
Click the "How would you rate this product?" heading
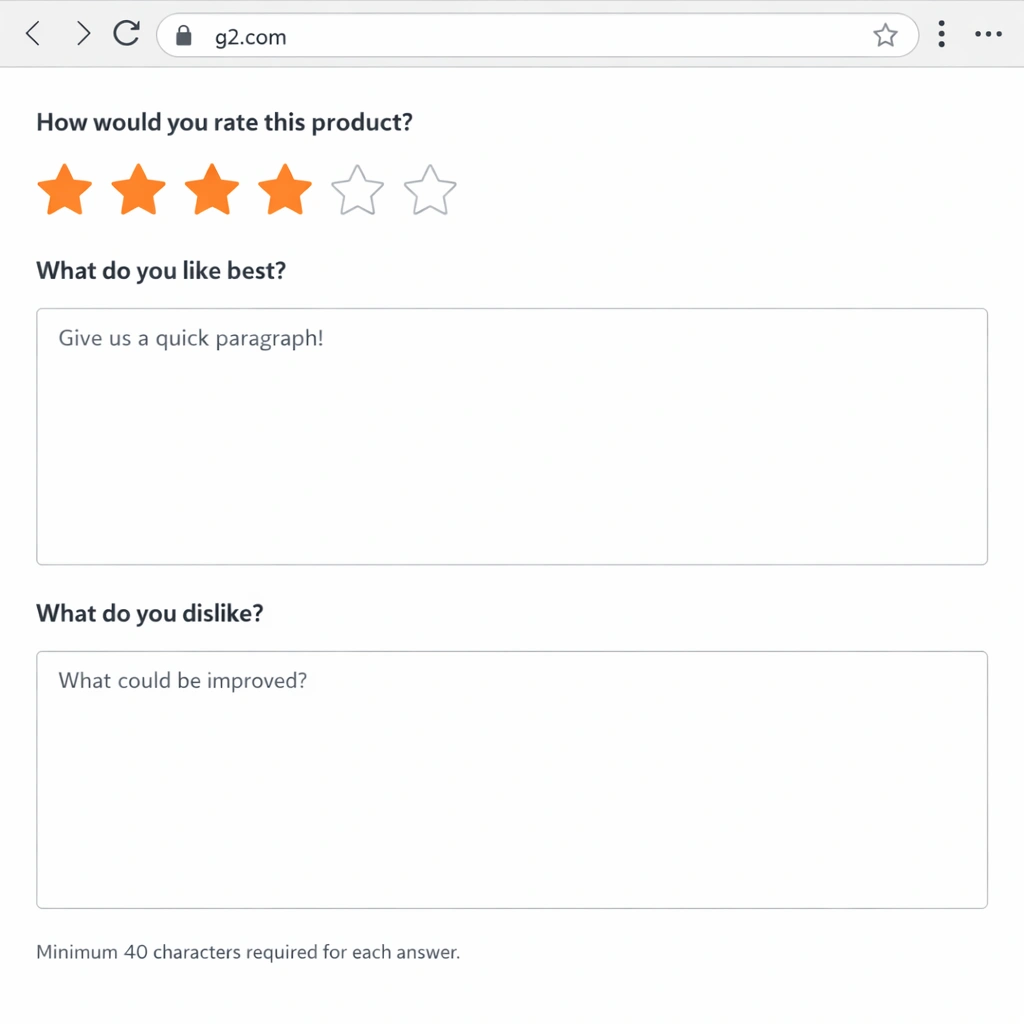[x=224, y=123]
